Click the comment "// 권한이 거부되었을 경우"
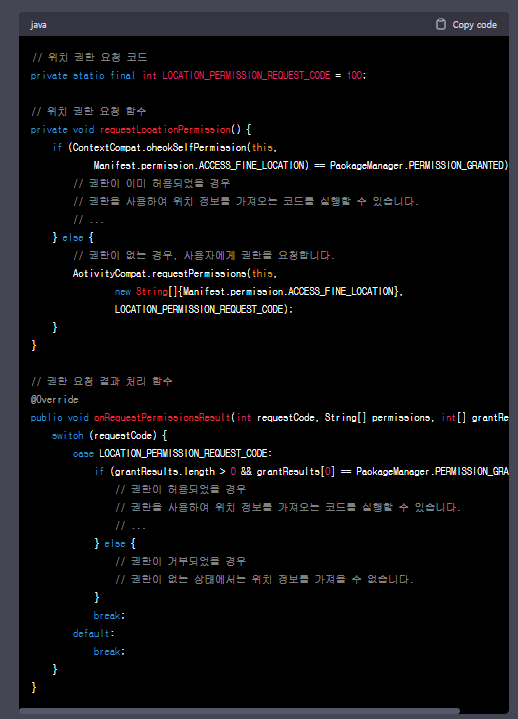 pyautogui.click(x=181, y=561)
